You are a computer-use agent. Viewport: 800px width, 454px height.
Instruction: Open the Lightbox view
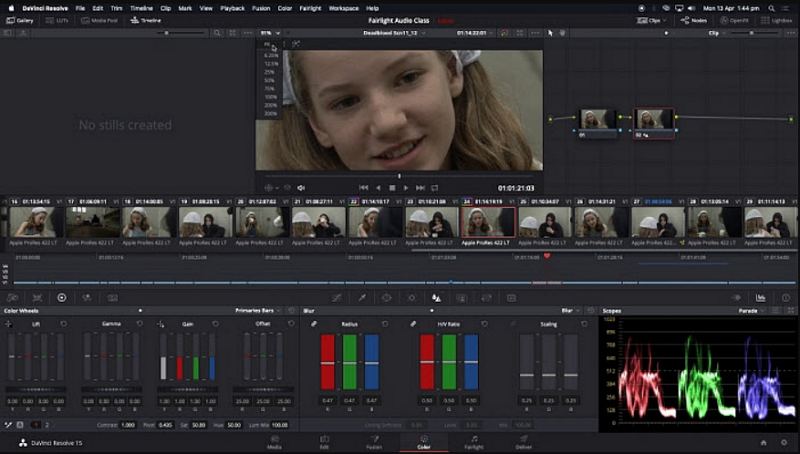click(777, 20)
